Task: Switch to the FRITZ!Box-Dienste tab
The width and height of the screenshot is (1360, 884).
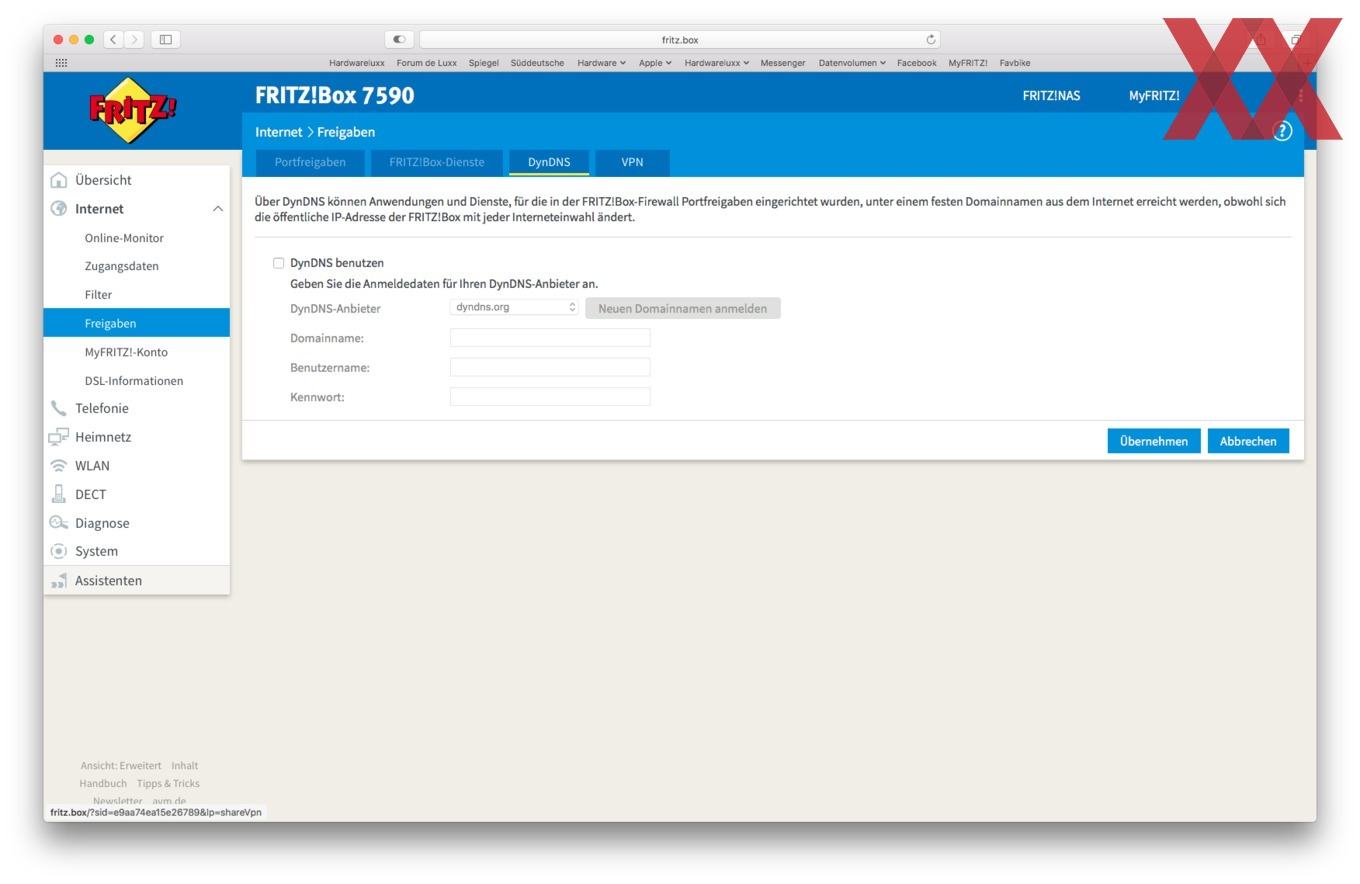Action: point(436,162)
